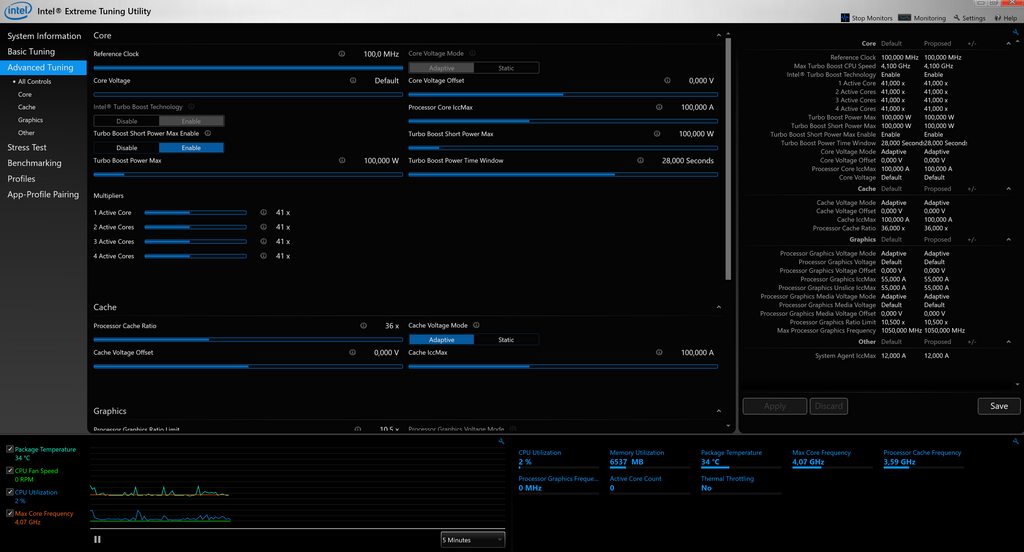
Task: Click the Intel logo icon
Action: [18, 11]
